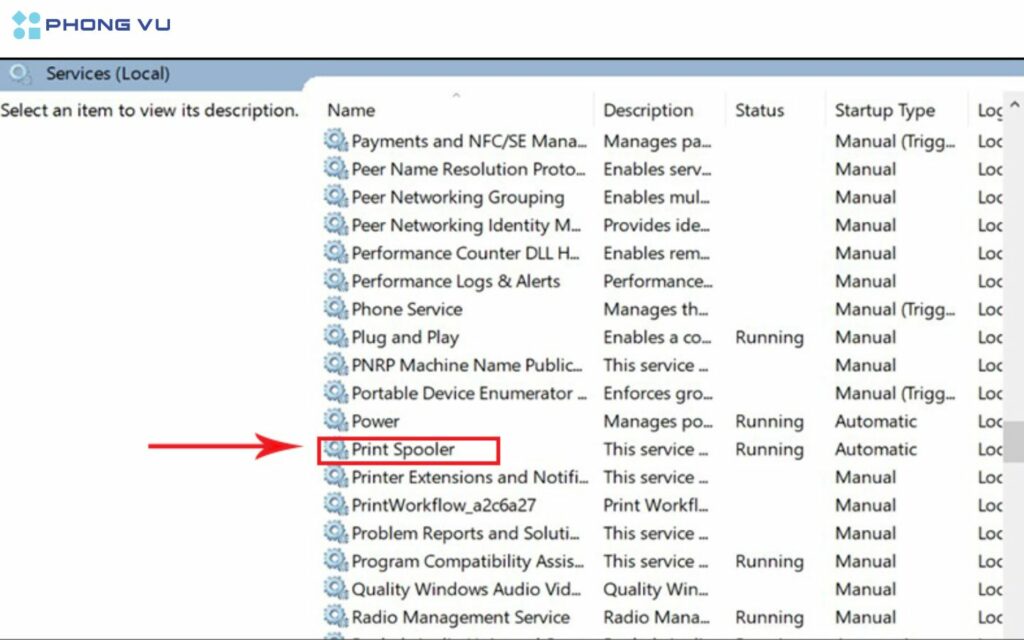This screenshot has height=640, width=1024.
Task: Sort by the Startup Type column header
Action: pyautogui.click(x=884, y=111)
